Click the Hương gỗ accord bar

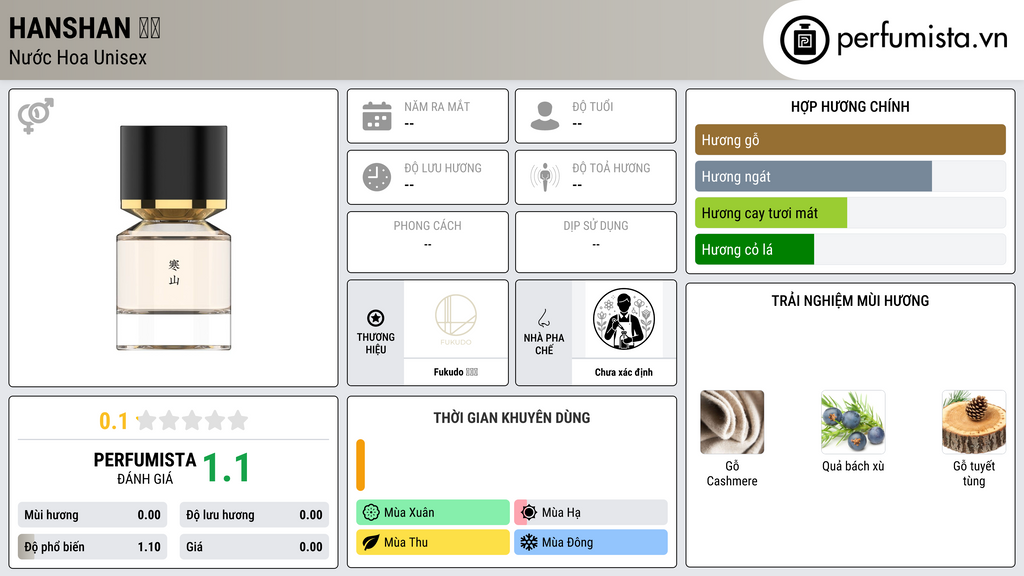click(x=850, y=140)
